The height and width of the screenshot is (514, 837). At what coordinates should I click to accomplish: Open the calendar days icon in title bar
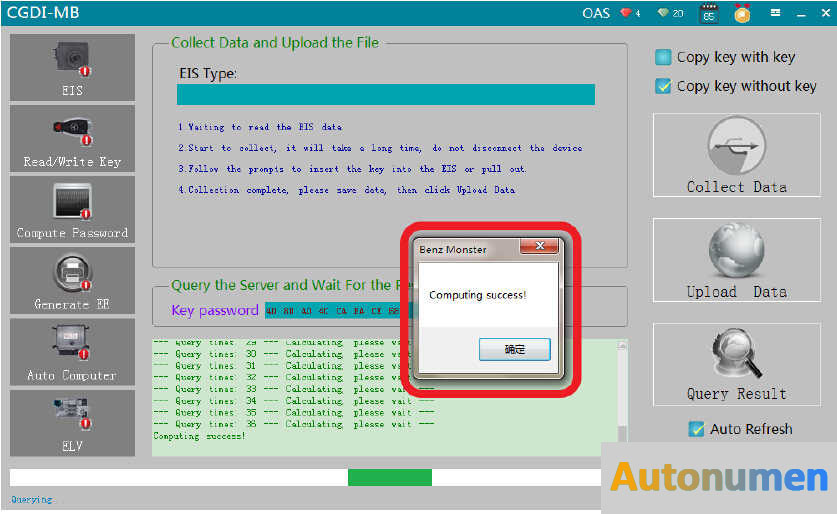709,13
